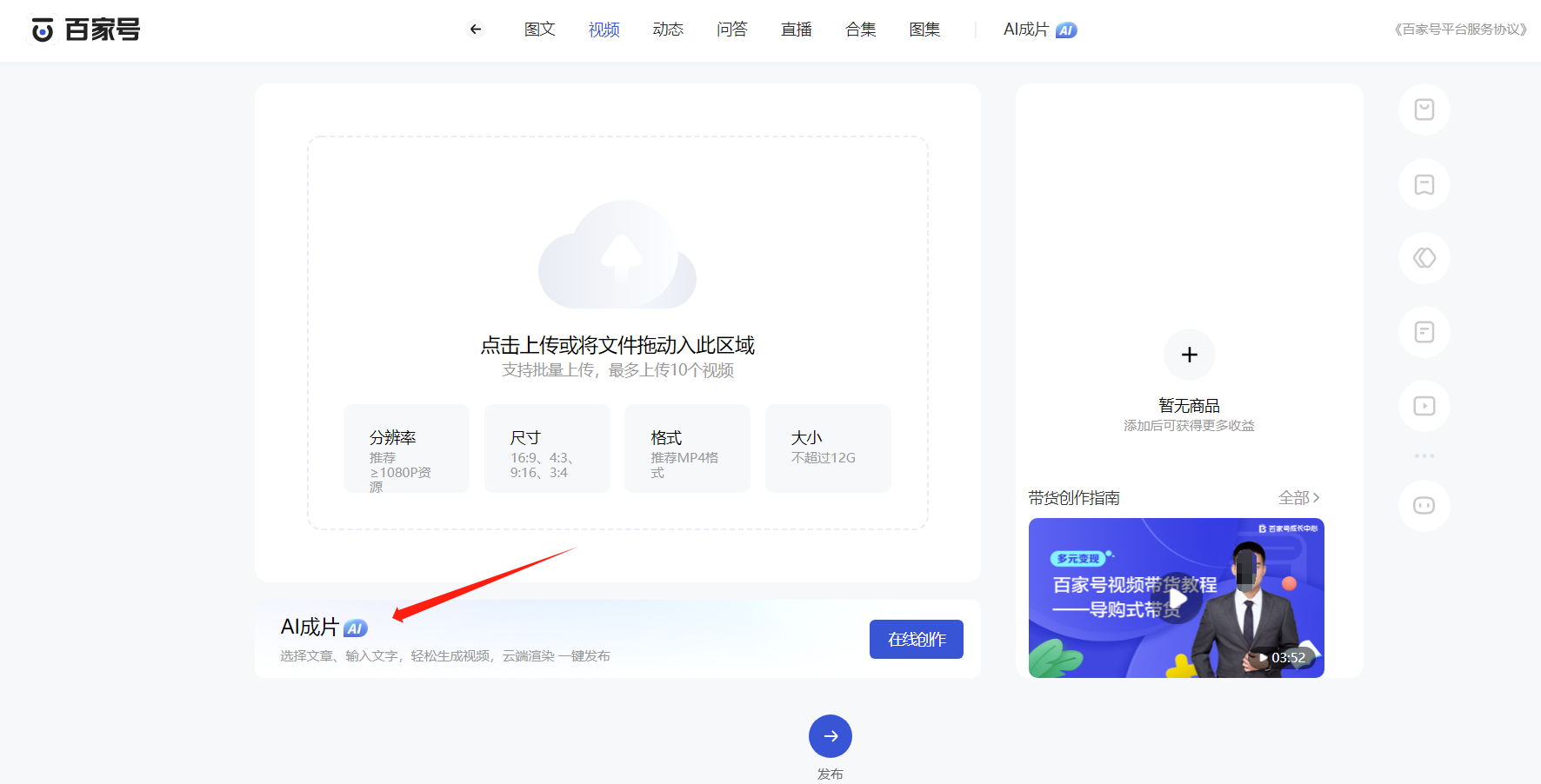The image size is (1541, 784).
Task: Click the 格式 info card
Action: tap(687, 448)
